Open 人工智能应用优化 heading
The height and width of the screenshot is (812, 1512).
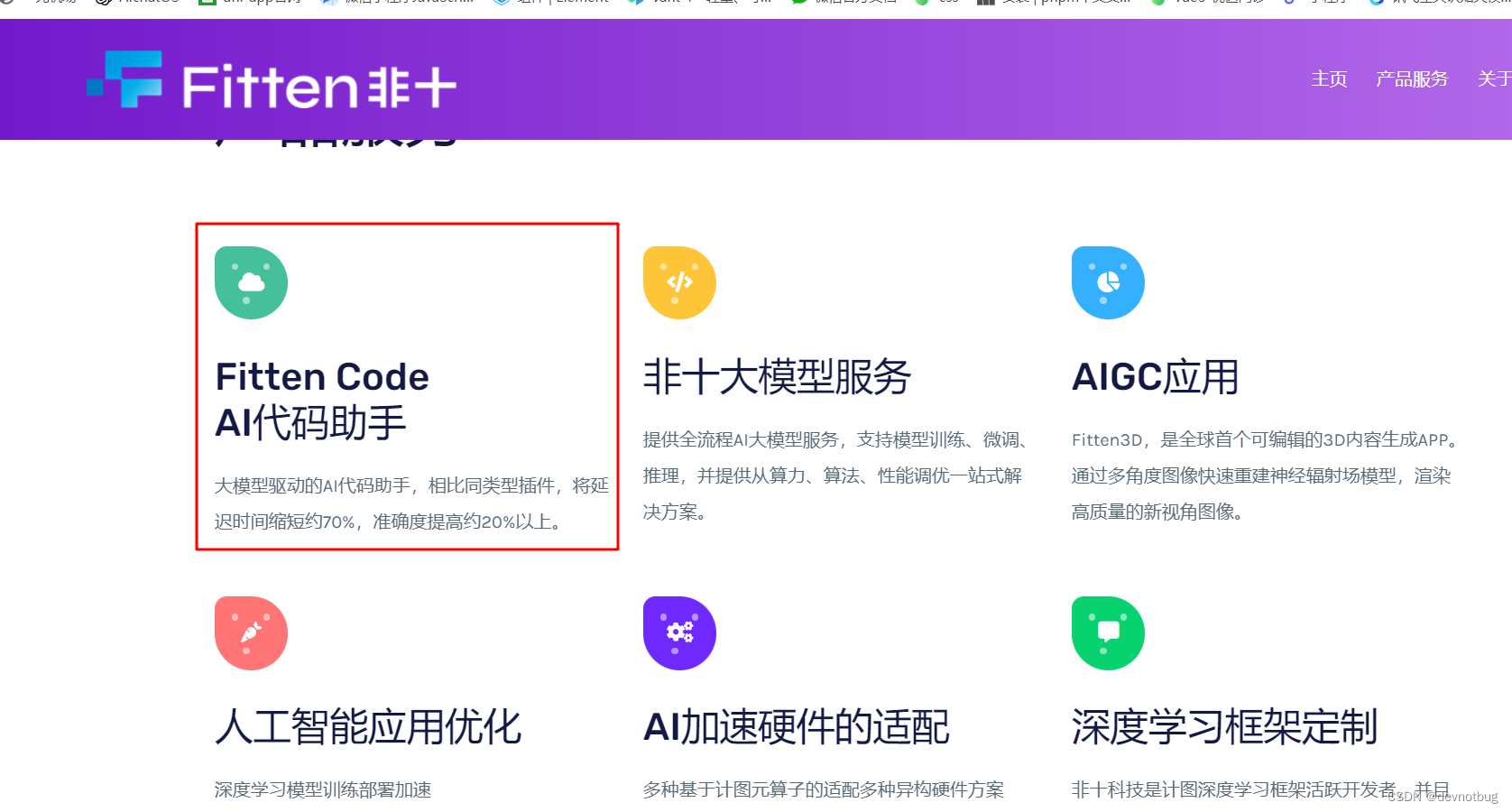pyautogui.click(x=368, y=727)
